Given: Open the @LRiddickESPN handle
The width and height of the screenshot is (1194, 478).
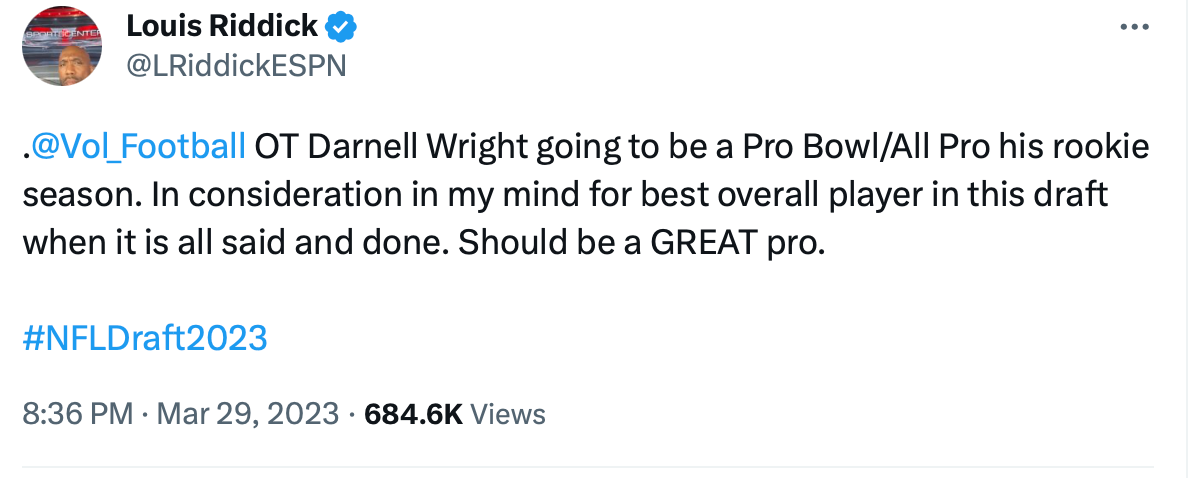Looking at the screenshot, I should tap(235, 64).
